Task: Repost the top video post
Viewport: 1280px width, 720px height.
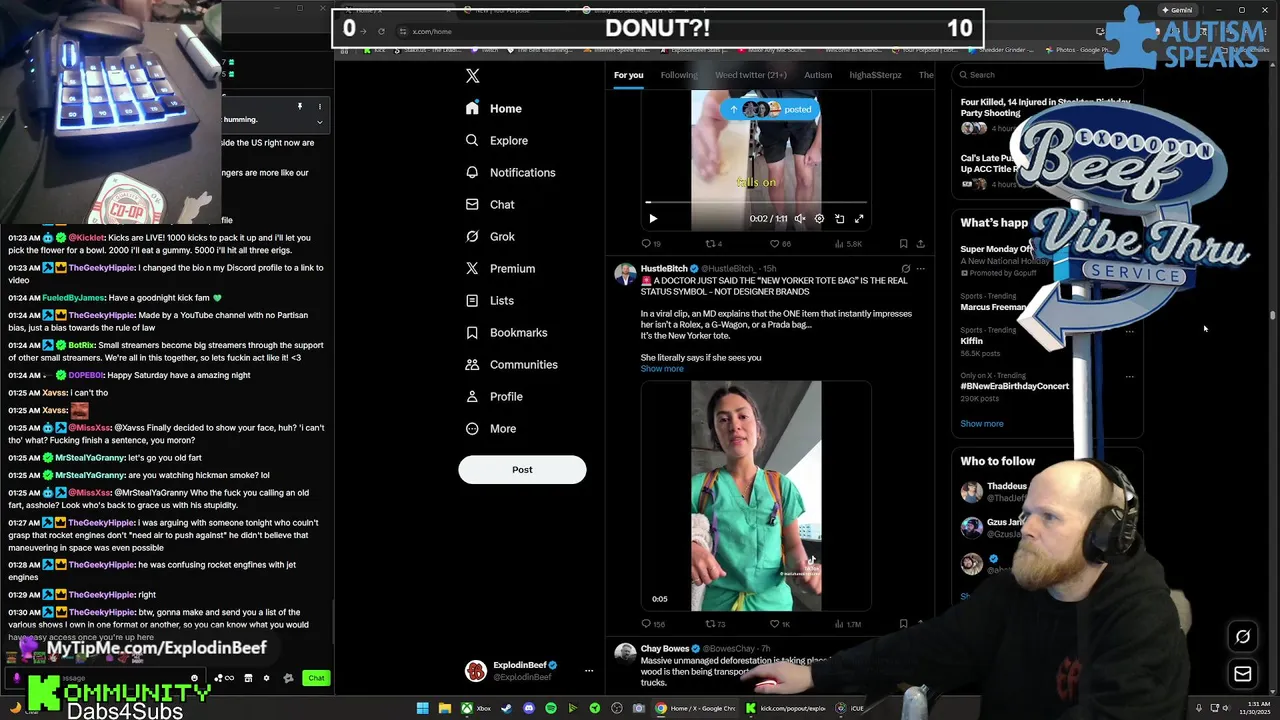Action: coord(714,243)
